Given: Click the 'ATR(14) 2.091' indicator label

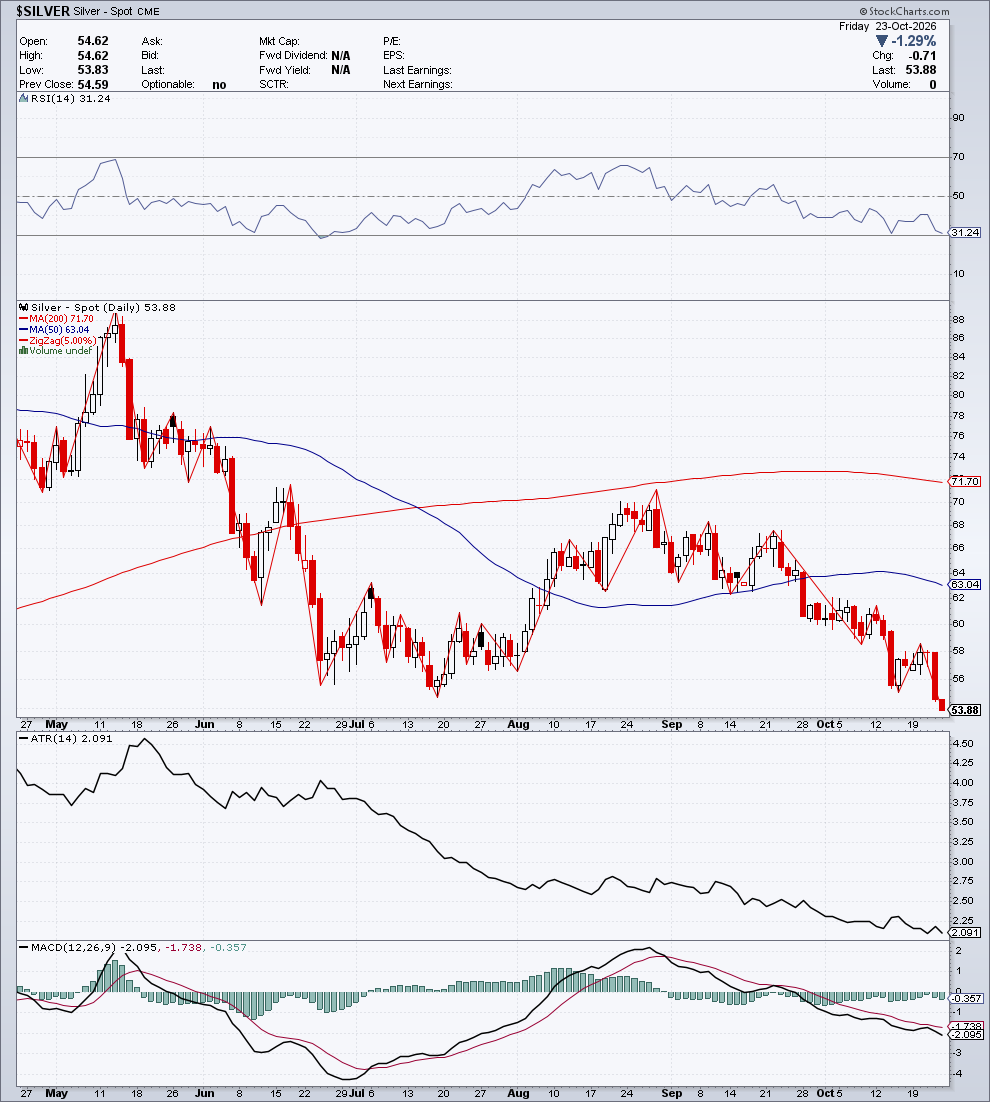Looking at the screenshot, I should 71,739.
